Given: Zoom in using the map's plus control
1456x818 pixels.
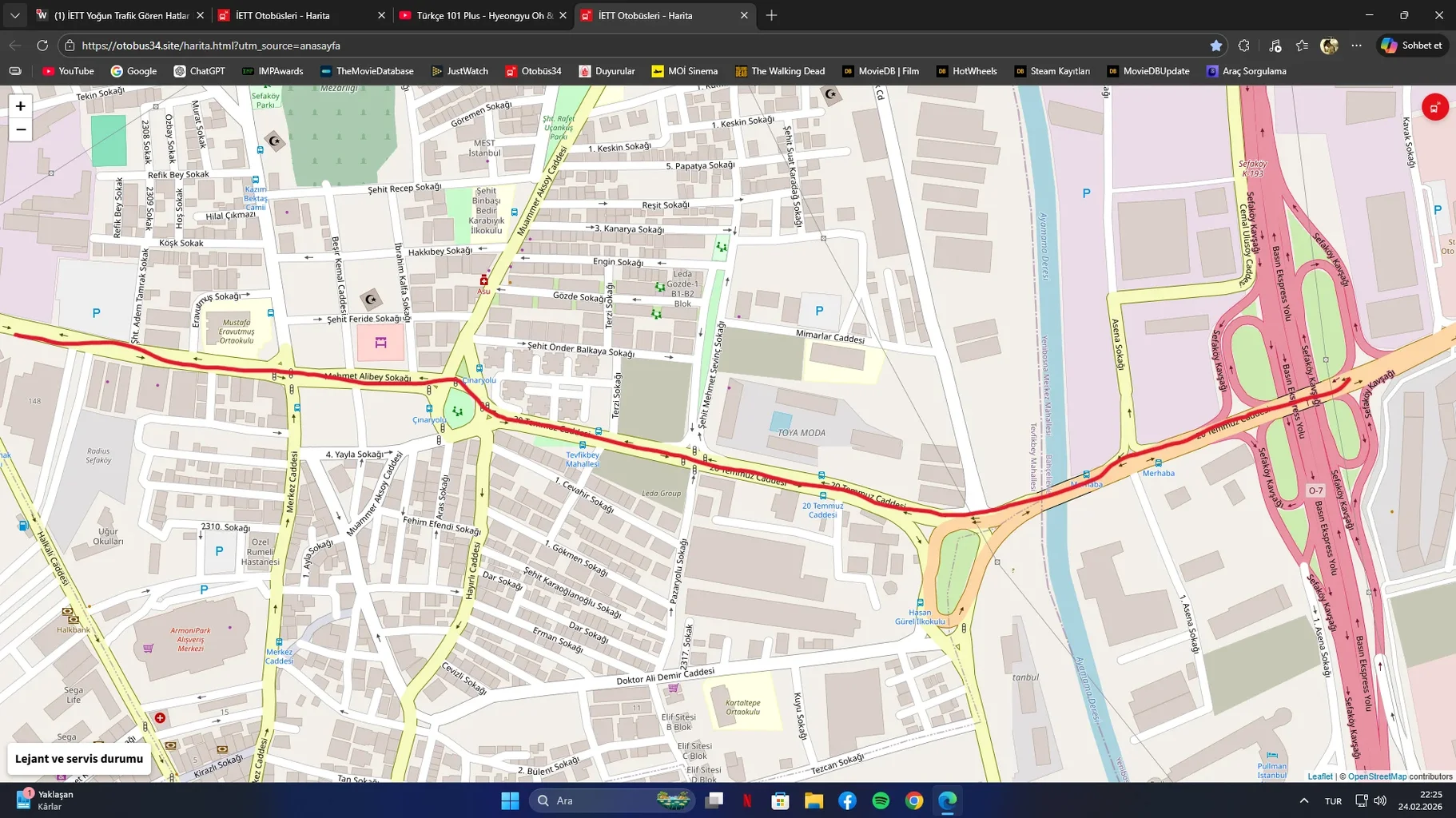Looking at the screenshot, I should 20,105.
